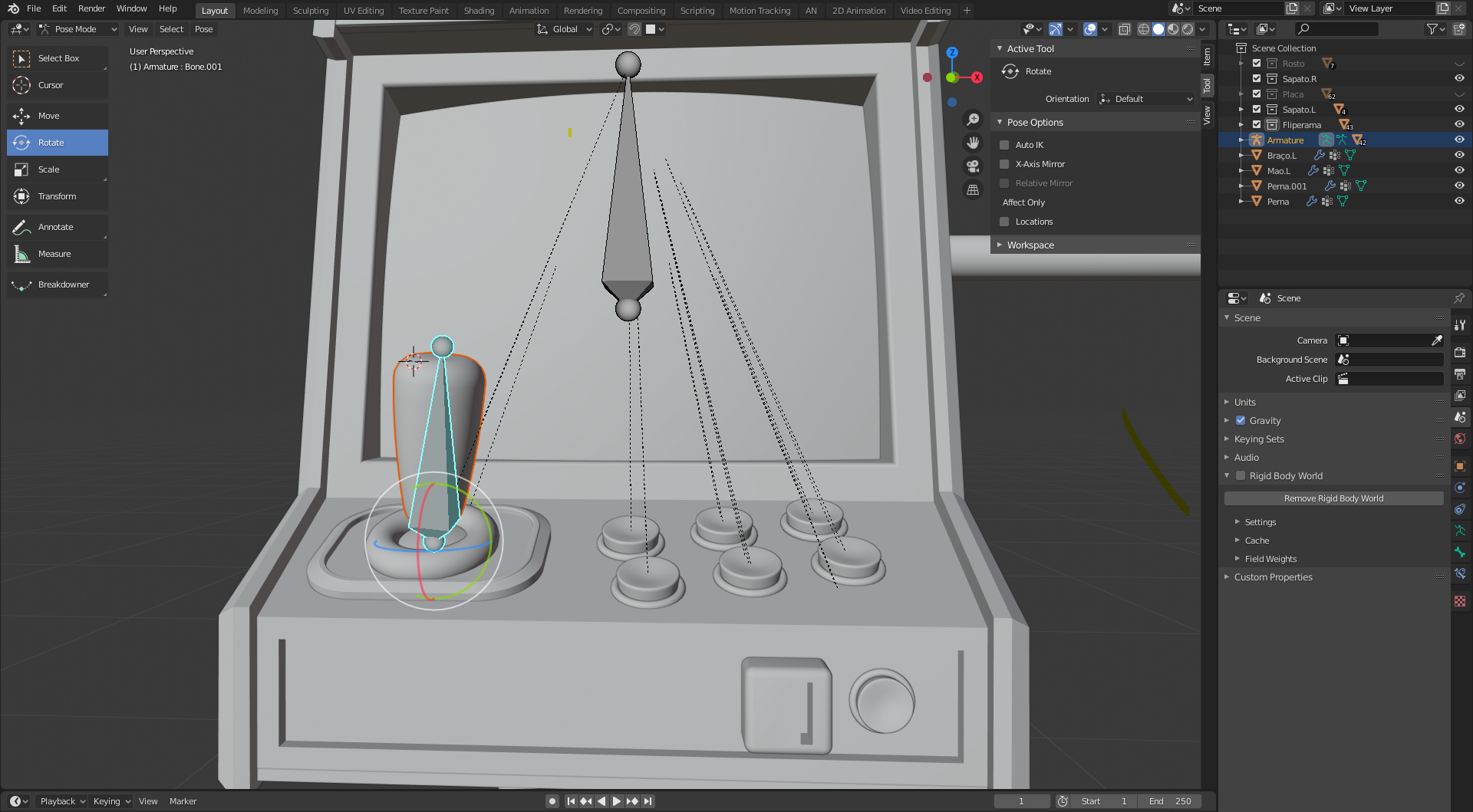Viewport: 1473px width, 812px height.
Task: Expand the Keying Sets panel
Action: [1227, 439]
